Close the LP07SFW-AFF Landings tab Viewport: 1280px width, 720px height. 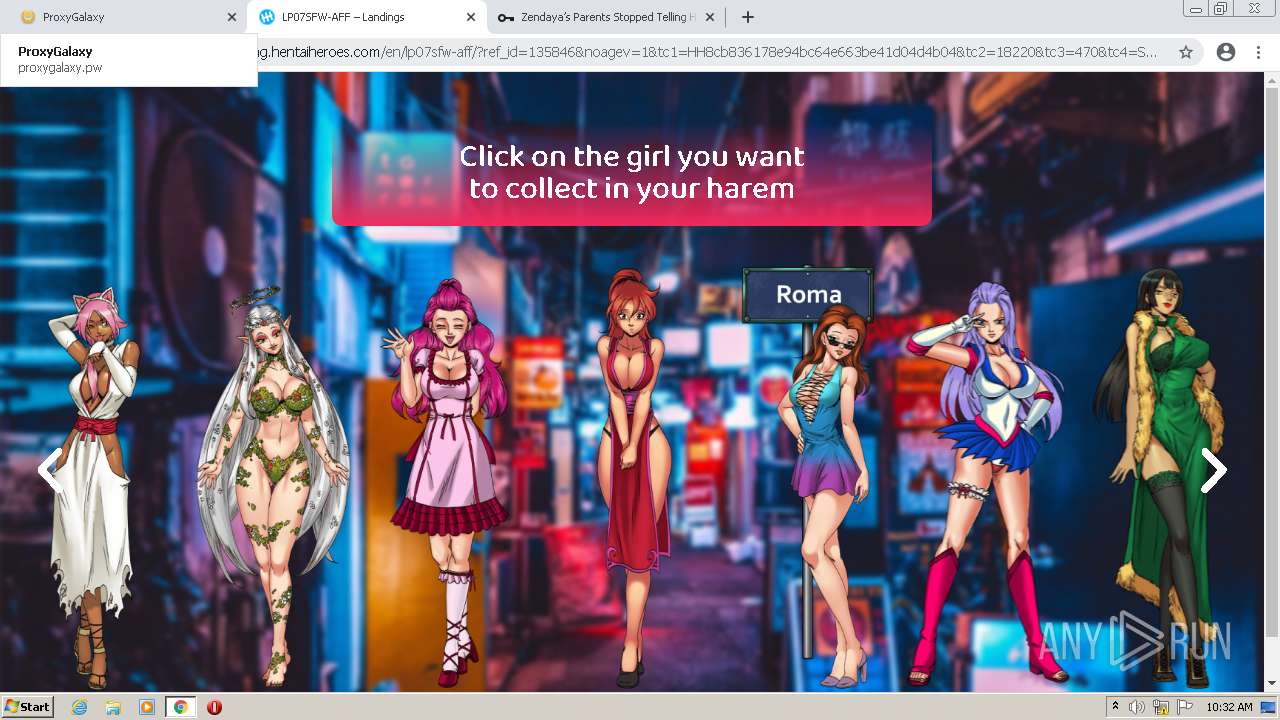471,17
